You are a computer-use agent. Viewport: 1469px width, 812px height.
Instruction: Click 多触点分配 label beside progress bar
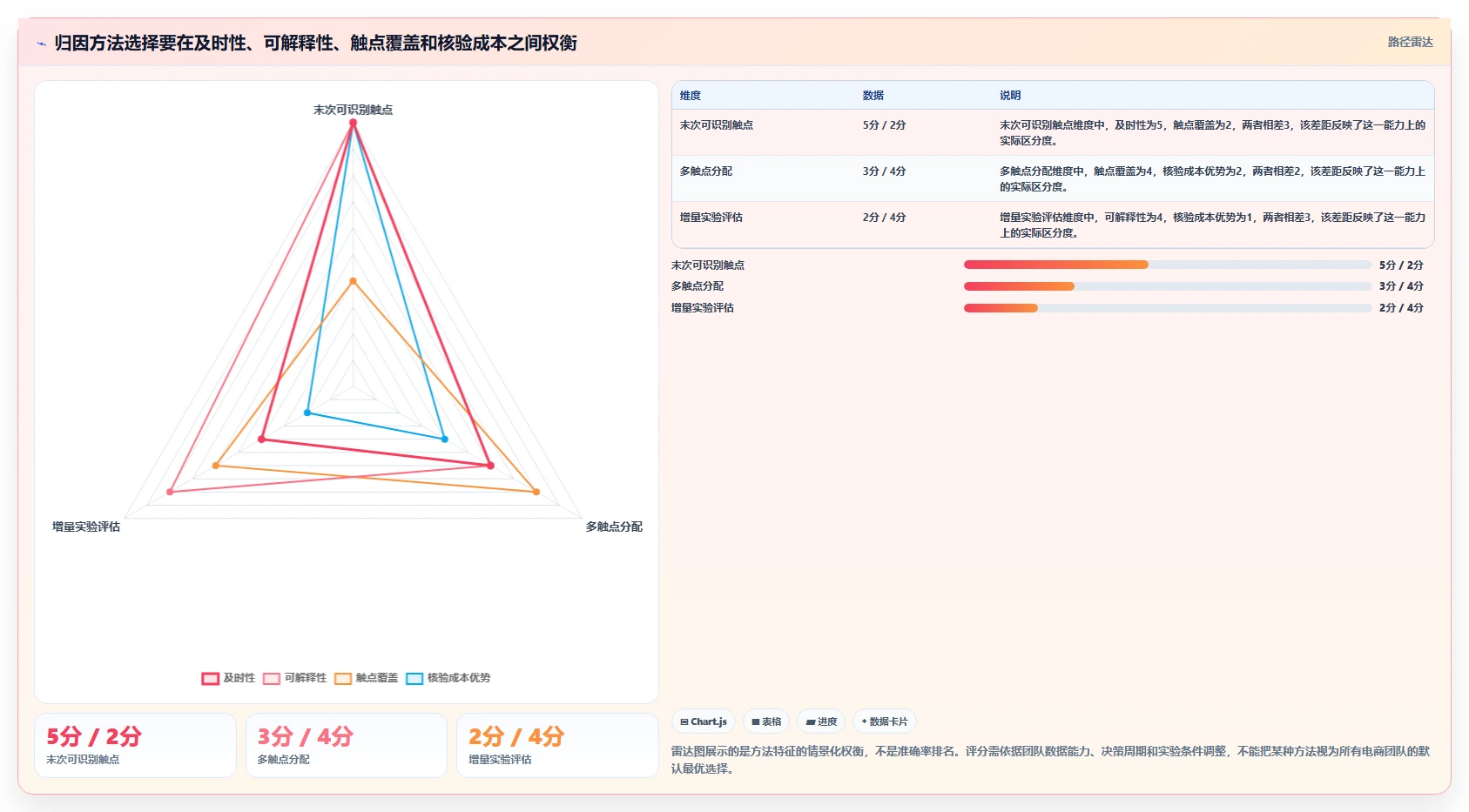[x=697, y=286]
